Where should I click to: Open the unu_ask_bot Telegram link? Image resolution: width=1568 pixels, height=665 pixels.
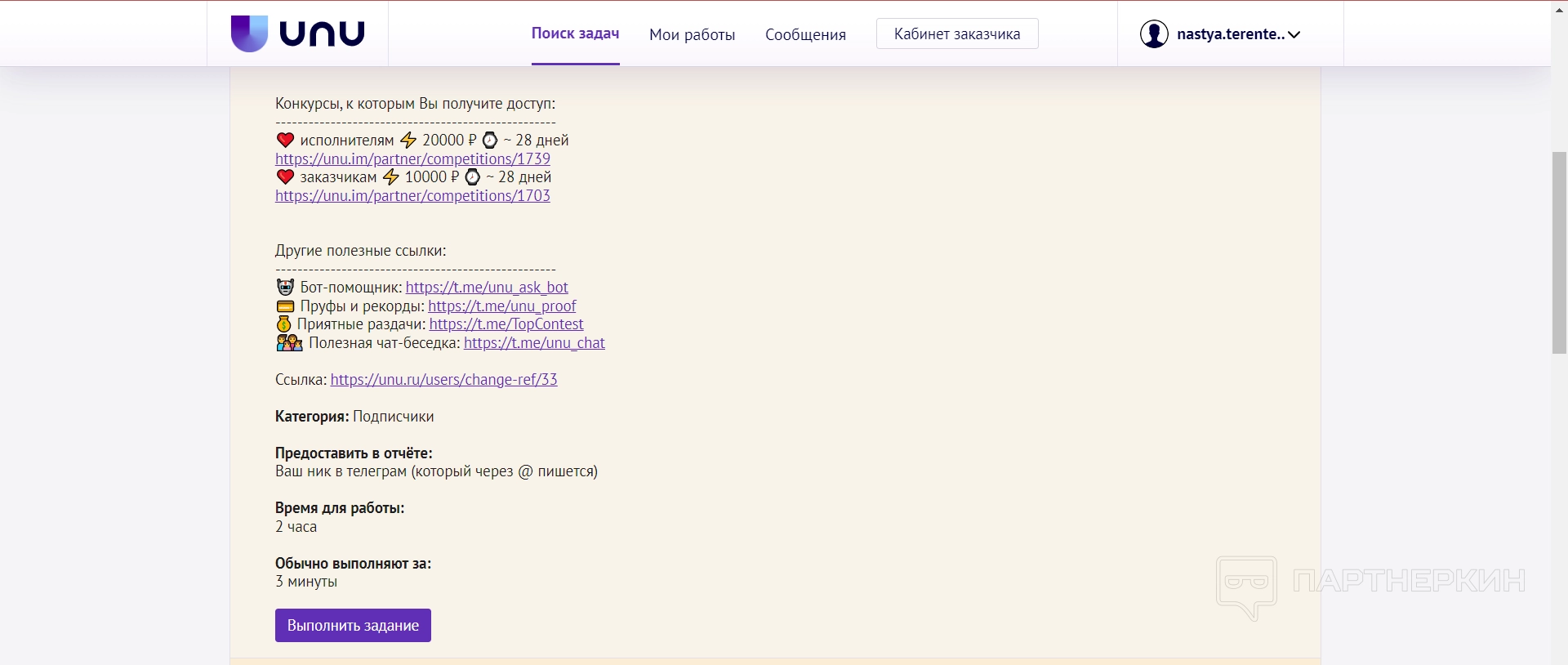(x=487, y=287)
